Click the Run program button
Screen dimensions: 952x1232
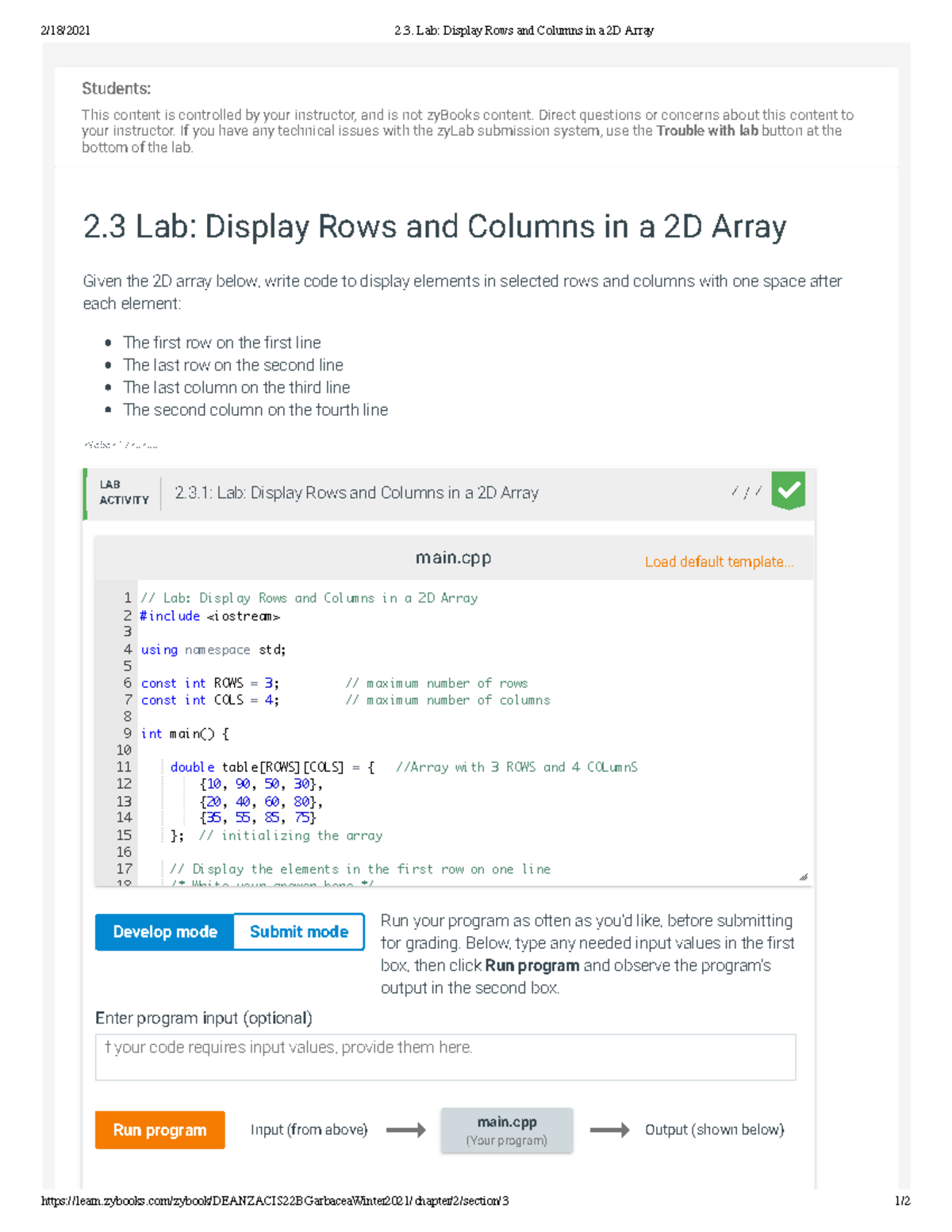[x=159, y=1130]
